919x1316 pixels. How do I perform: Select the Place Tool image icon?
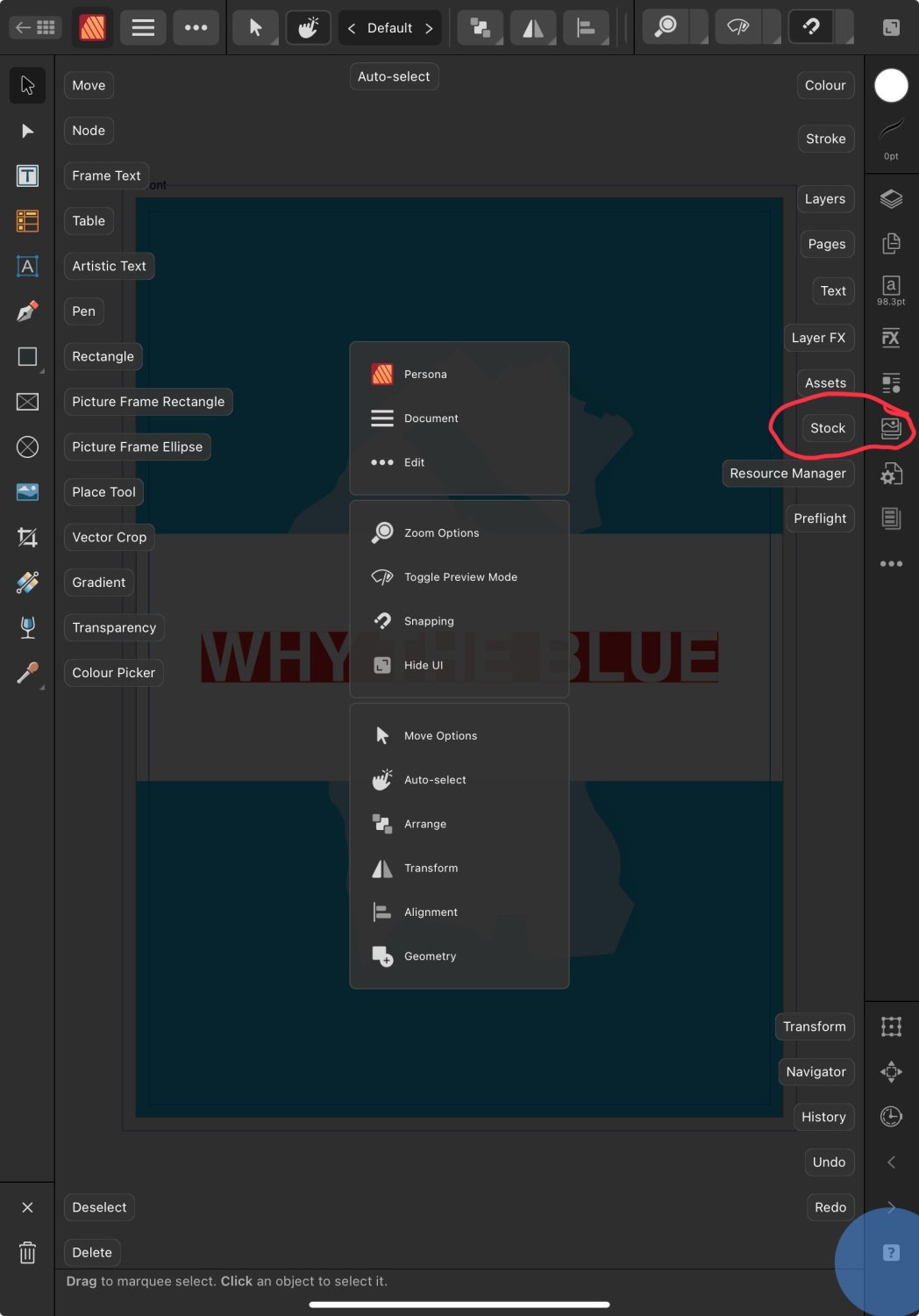click(x=27, y=492)
